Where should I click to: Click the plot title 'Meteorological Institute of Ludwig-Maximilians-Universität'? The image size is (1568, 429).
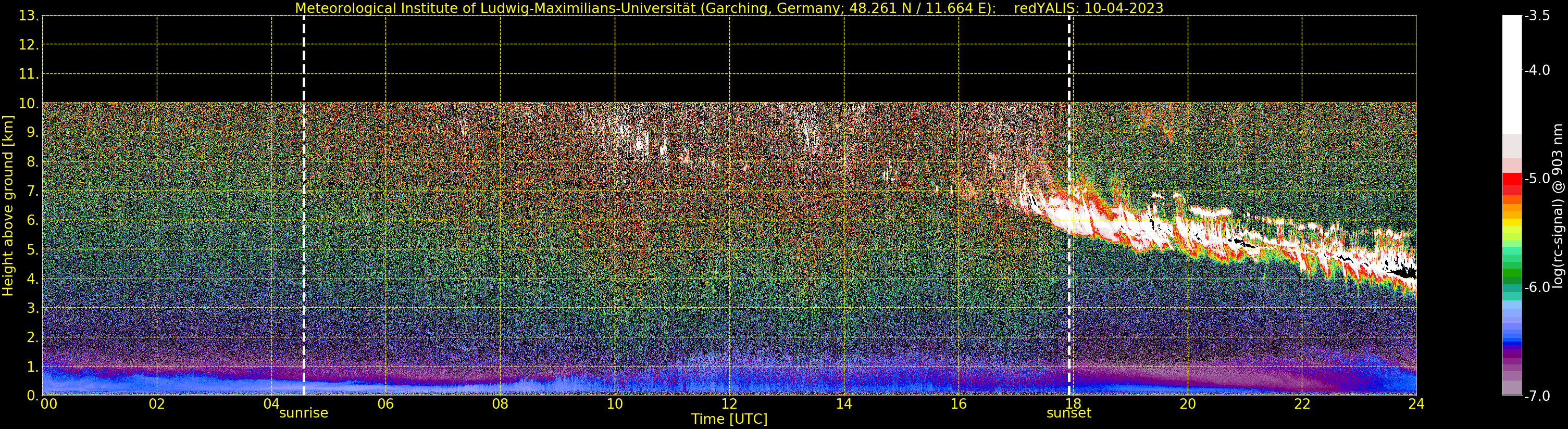point(496,8)
